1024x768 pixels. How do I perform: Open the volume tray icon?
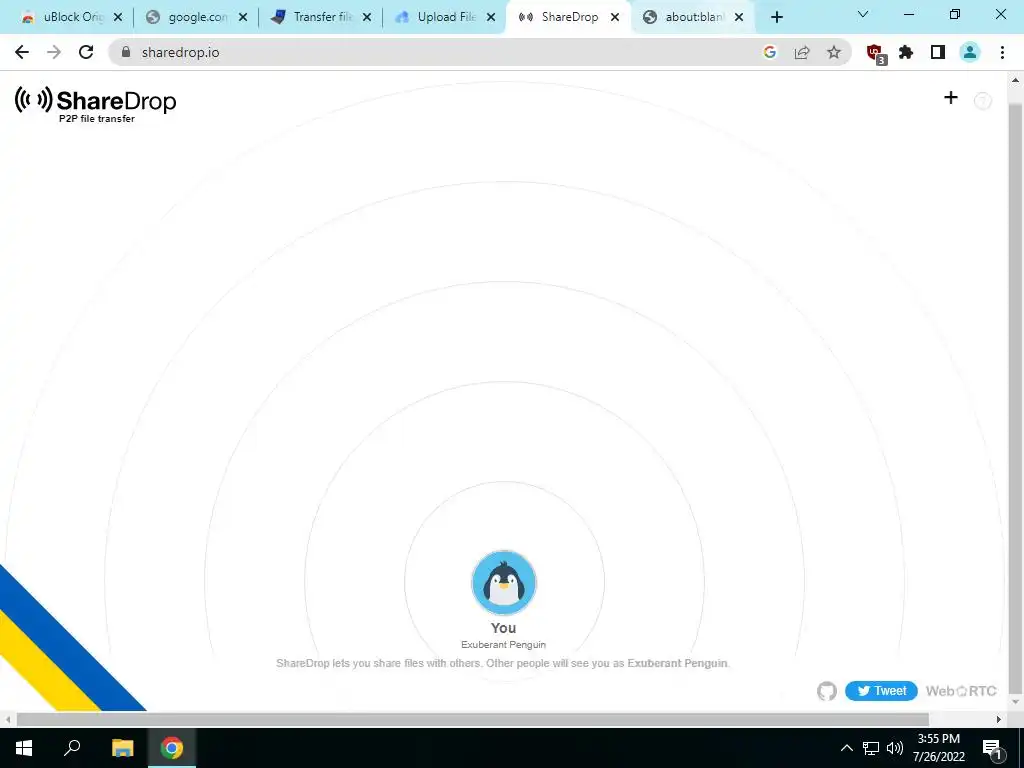895,748
